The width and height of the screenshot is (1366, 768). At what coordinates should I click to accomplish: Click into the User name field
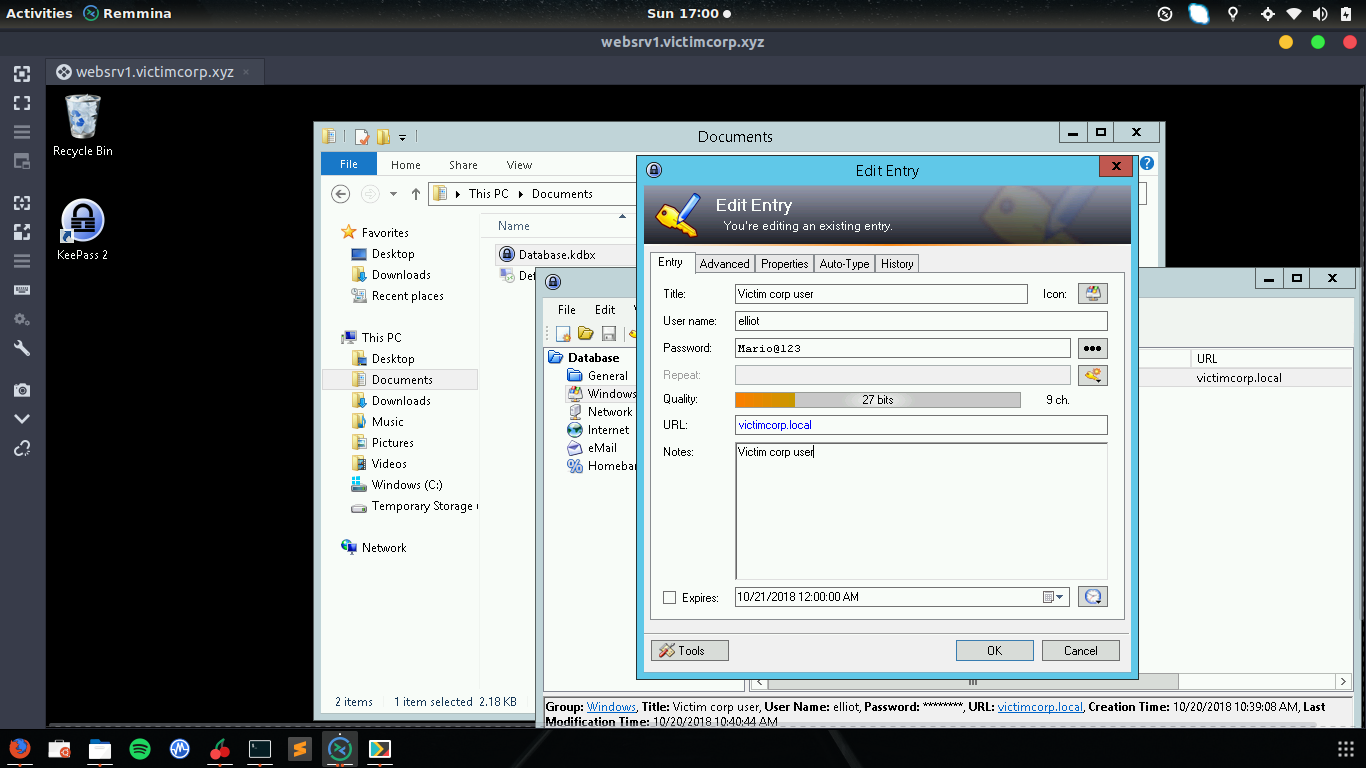coord(921,321)
